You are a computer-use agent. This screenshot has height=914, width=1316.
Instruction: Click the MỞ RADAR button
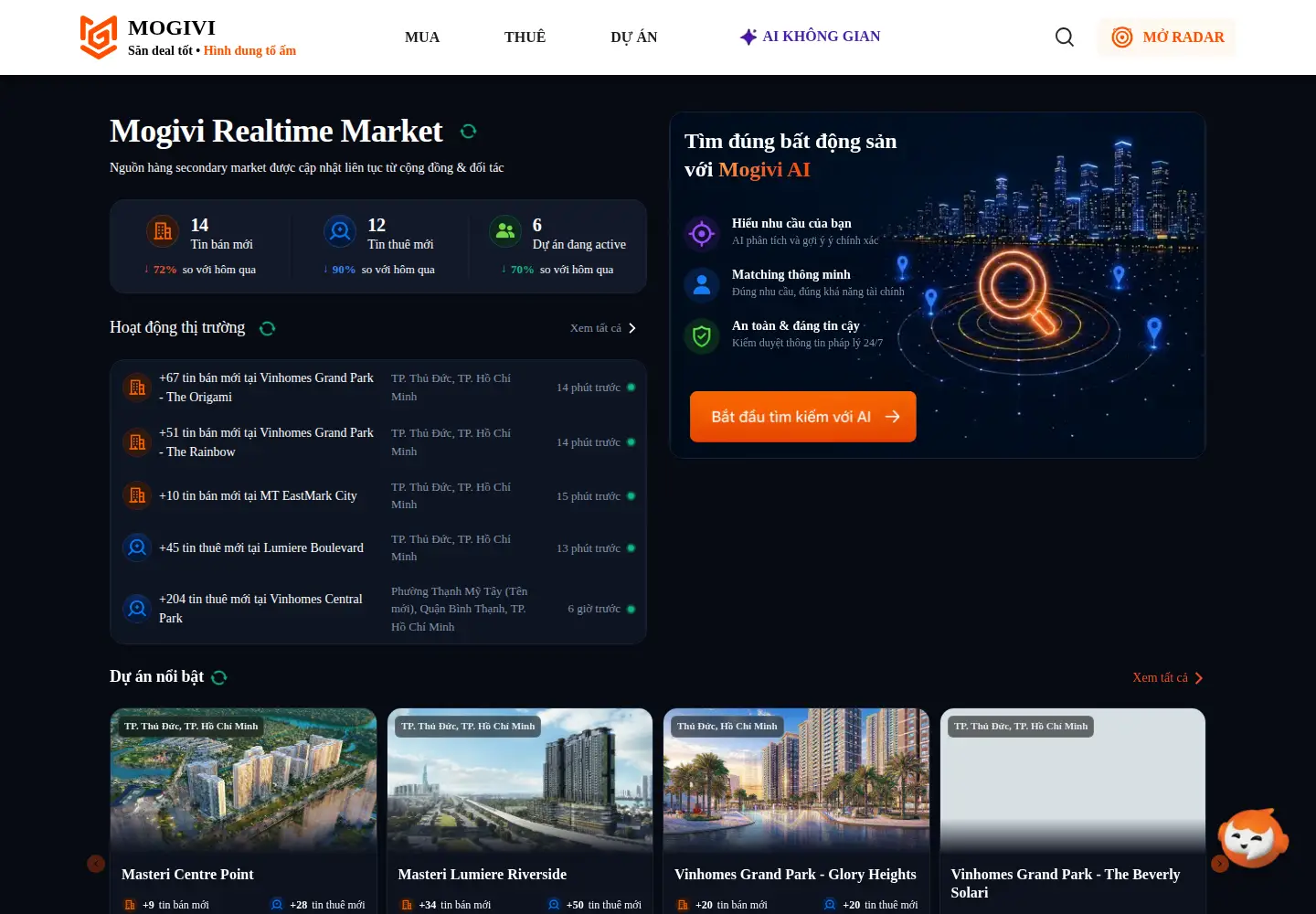(x=1167, y=37)
